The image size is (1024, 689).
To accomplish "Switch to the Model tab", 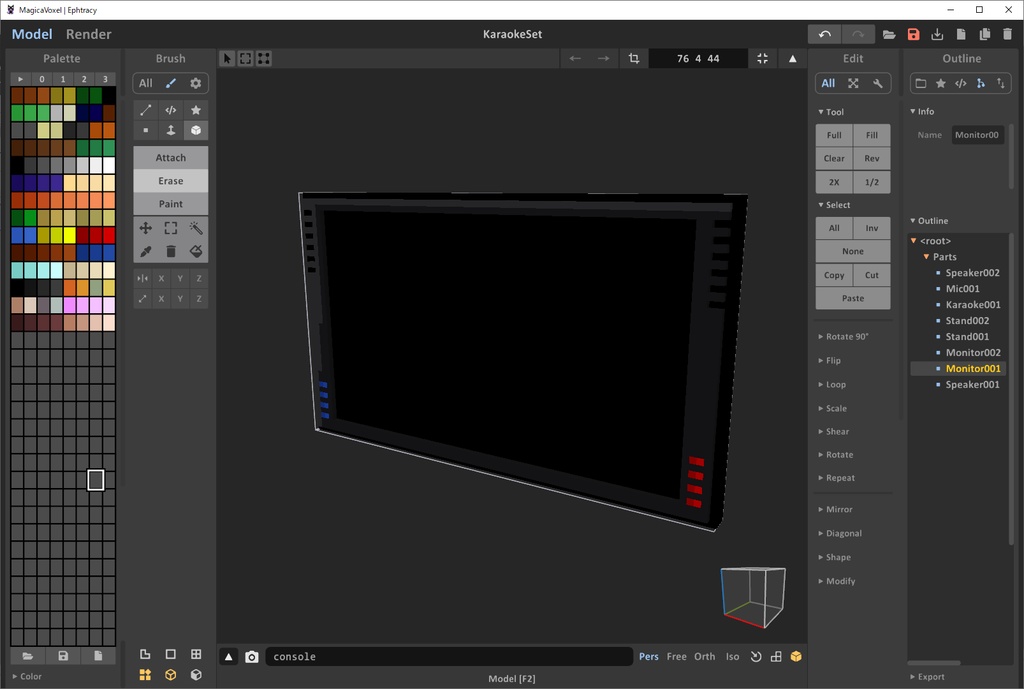I will point(31,35).
